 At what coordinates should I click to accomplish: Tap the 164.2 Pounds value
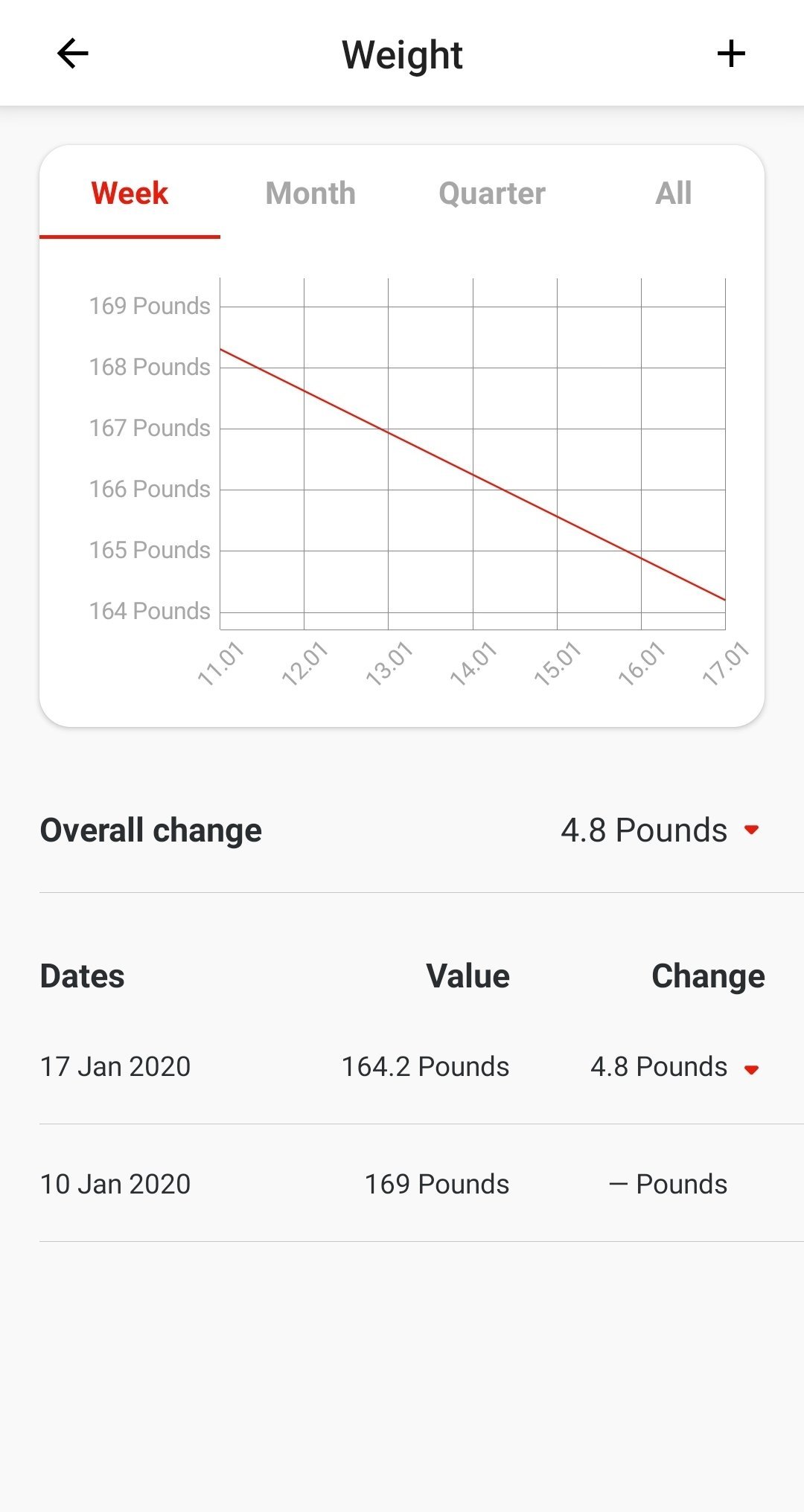(425, 1066)
